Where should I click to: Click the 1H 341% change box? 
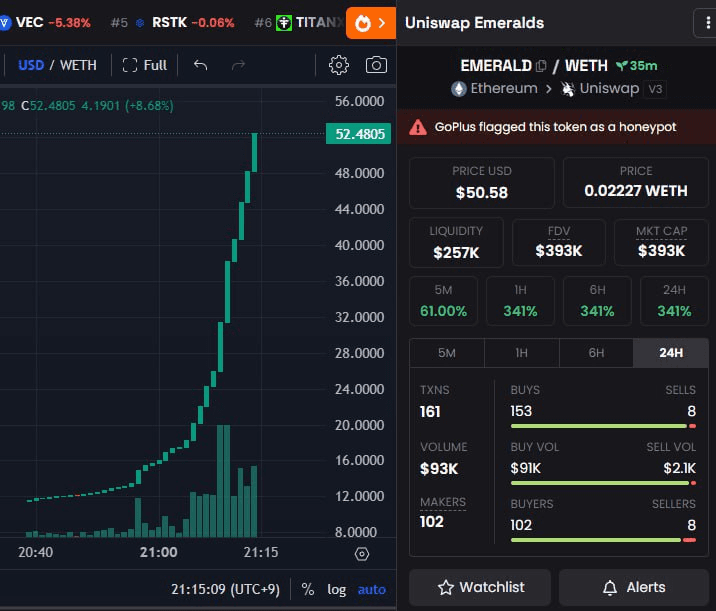click(520, 301)
